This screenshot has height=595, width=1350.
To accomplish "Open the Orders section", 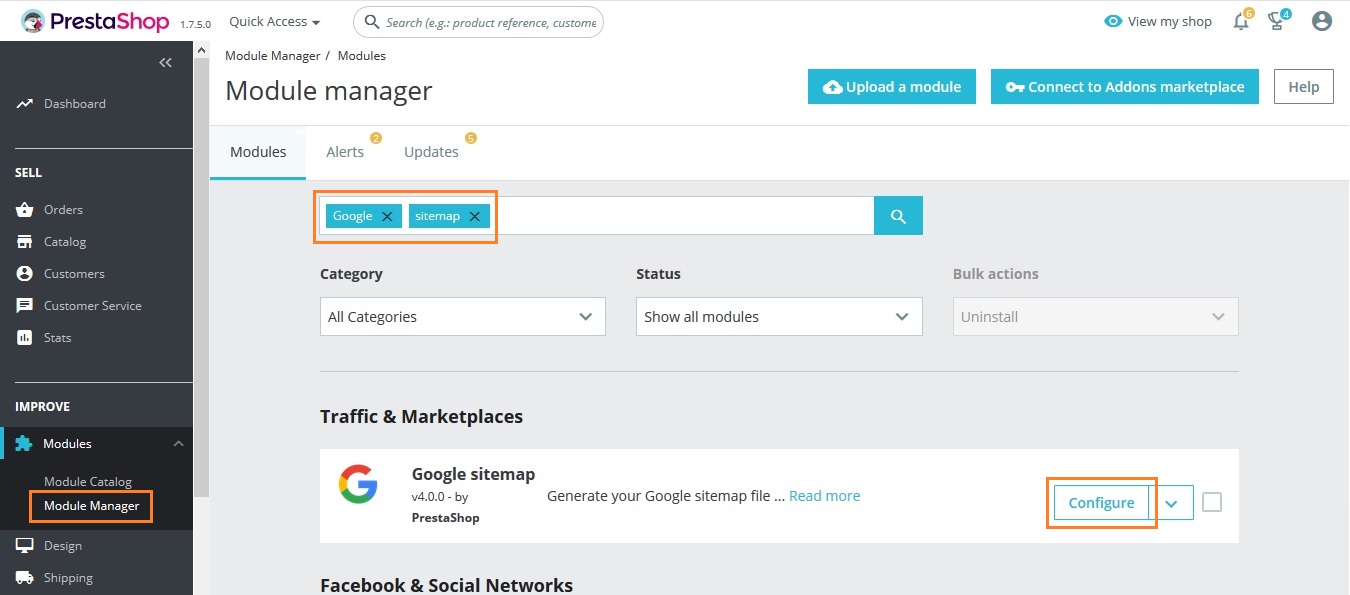I will coord(63,210).
